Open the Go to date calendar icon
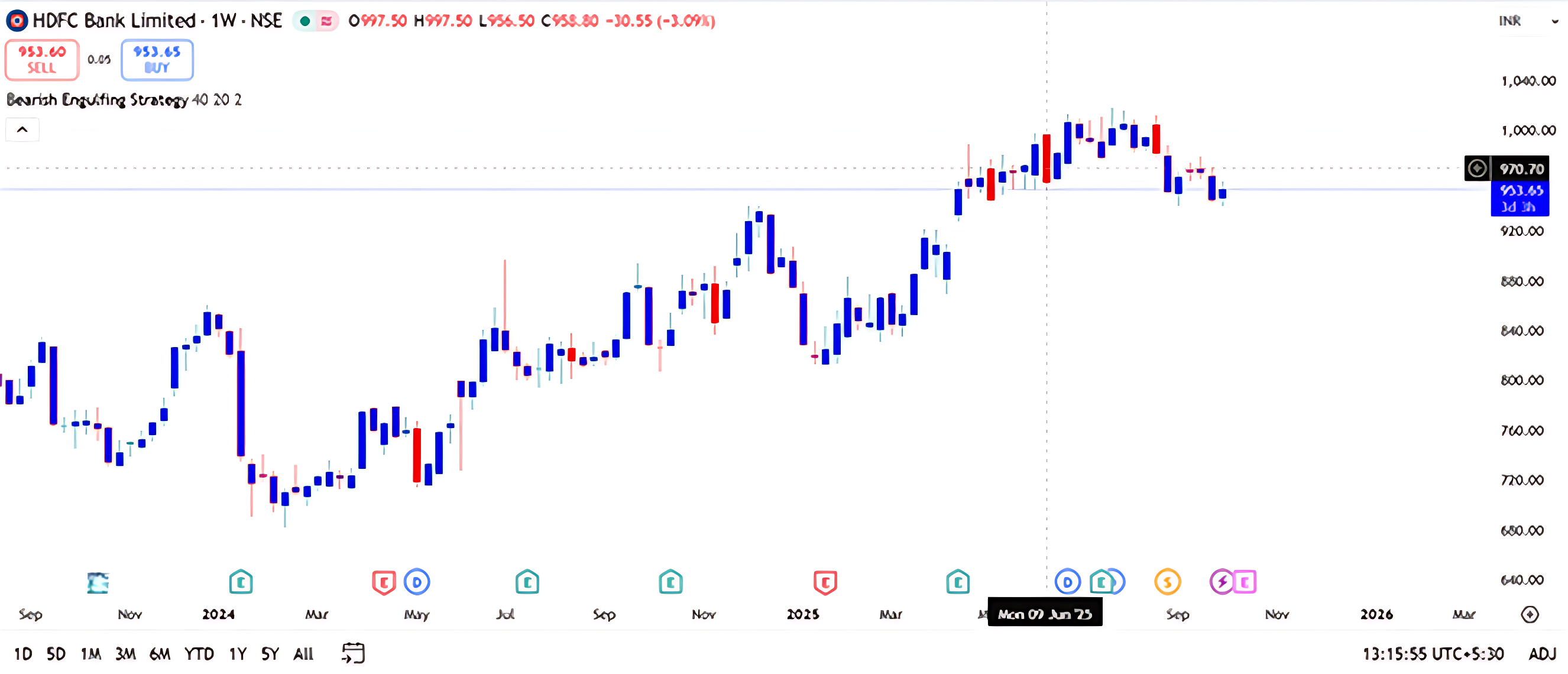 pyautogui.click(x=353, y=653)
